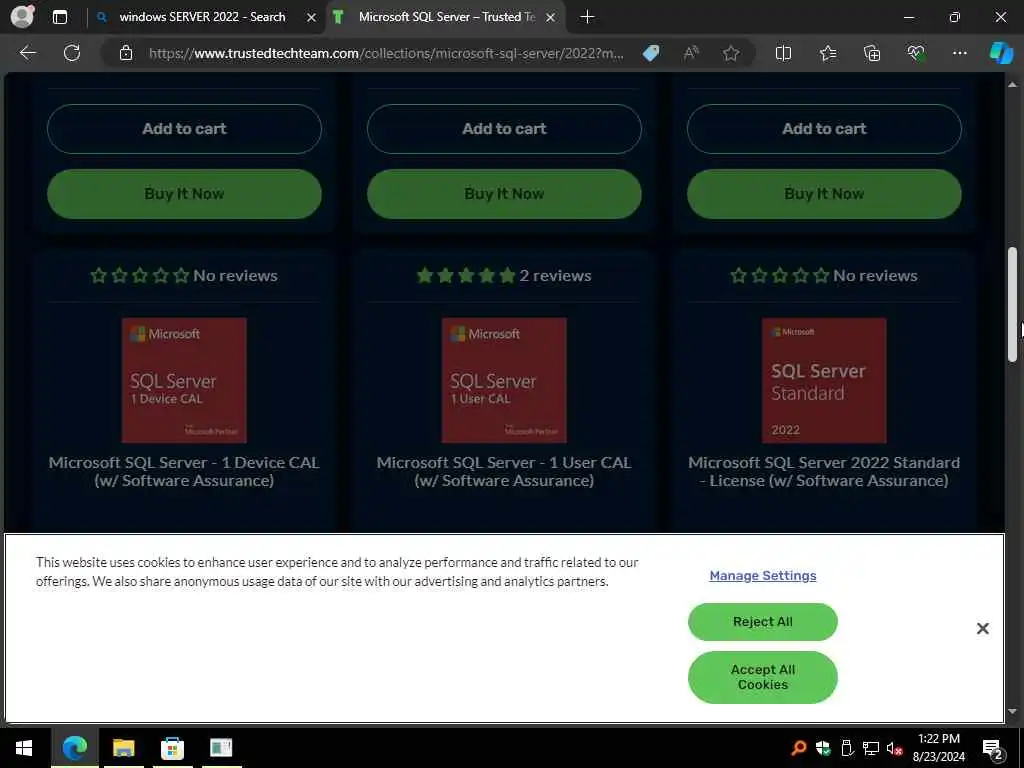Screen dimensions: 1024x768
Task: Open split screen icon
Action: coord(783,53)
